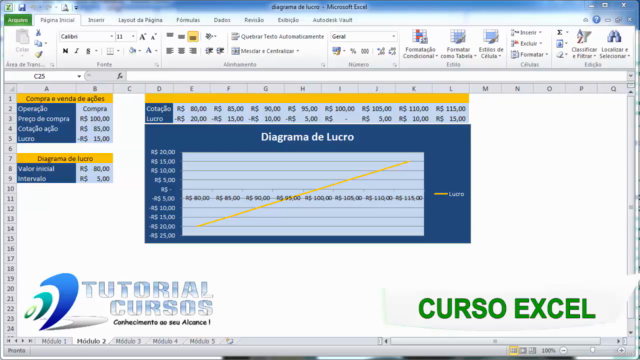Open sheet tab Módulo 1
The width and height of the screenshot is (640, 360).
[x=54, y=341]
